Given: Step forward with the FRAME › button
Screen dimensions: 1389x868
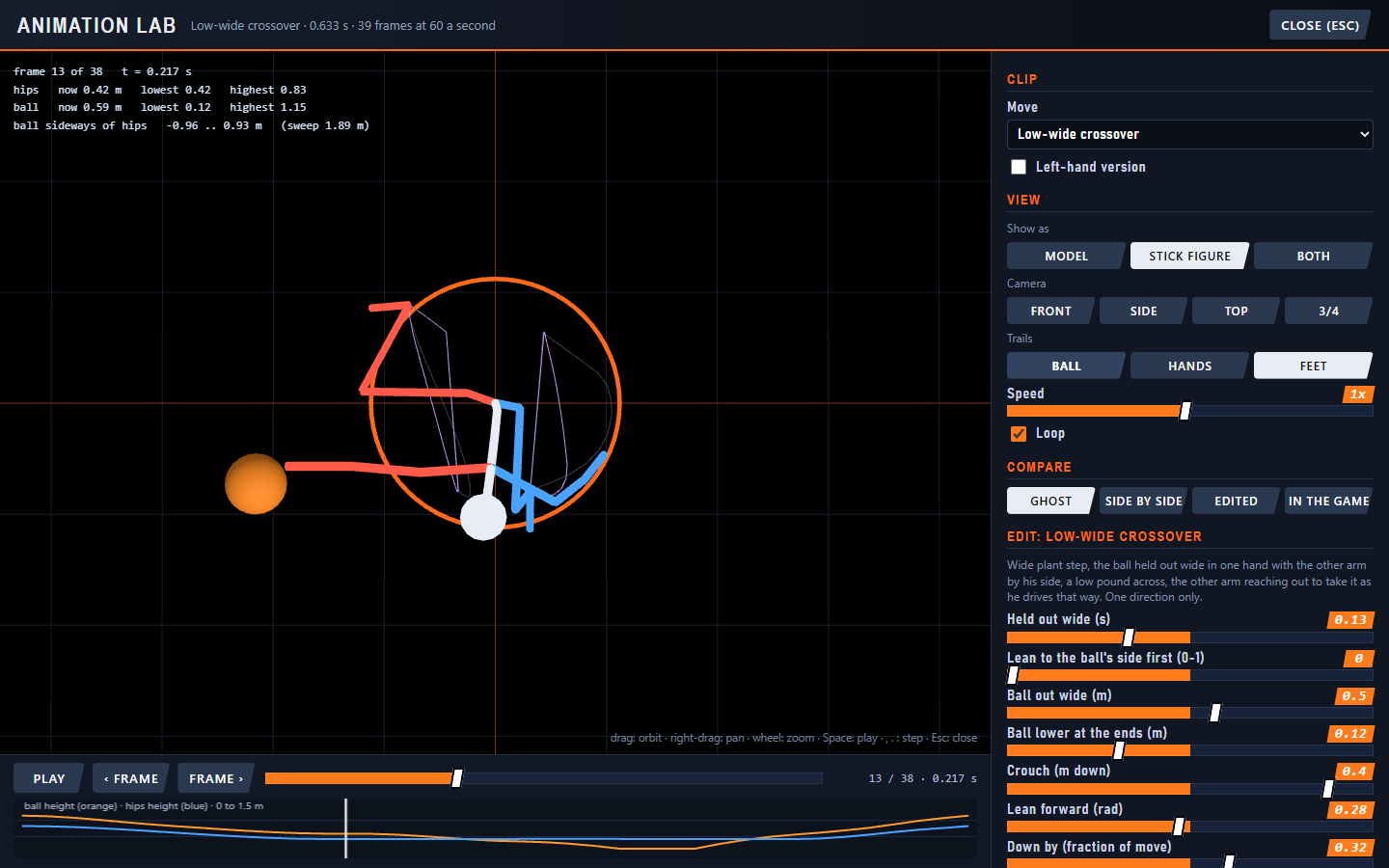Looking at the screenshot, I should [x=216, y=778].
